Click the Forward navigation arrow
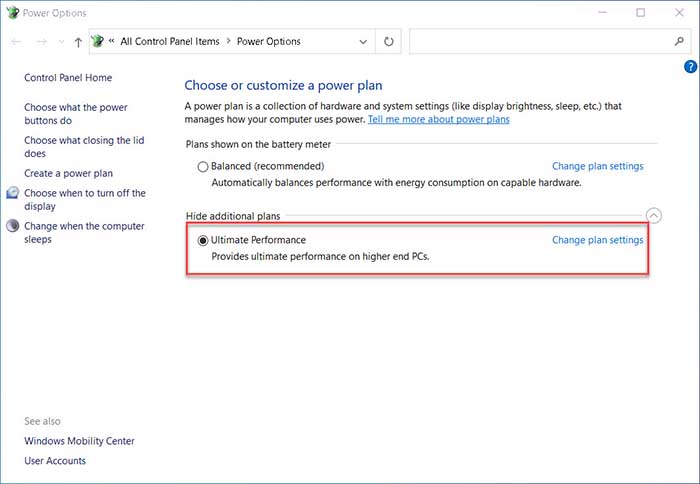This screenshot has width=700, height=484. pos(42,42)
